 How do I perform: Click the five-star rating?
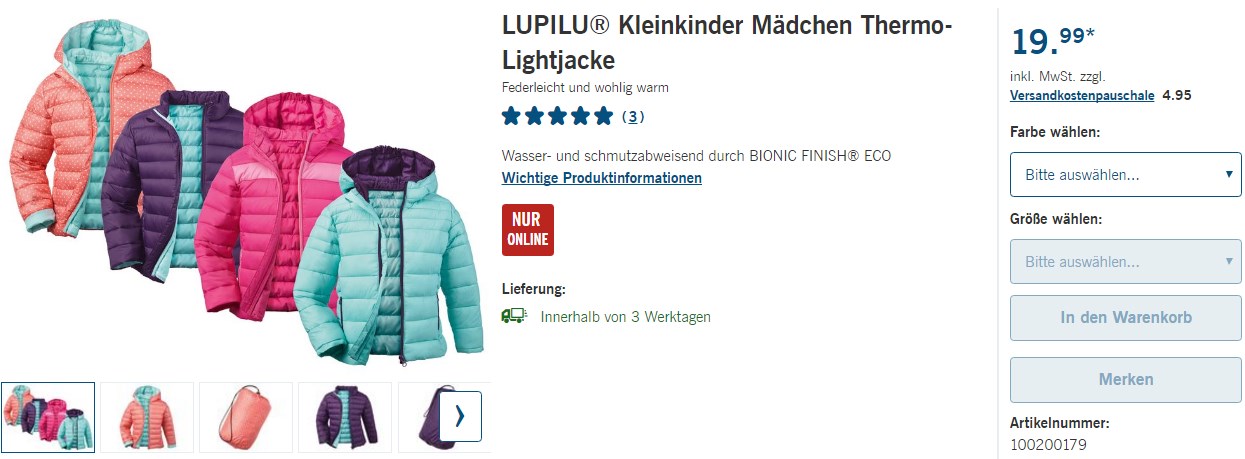coord(557,116)
